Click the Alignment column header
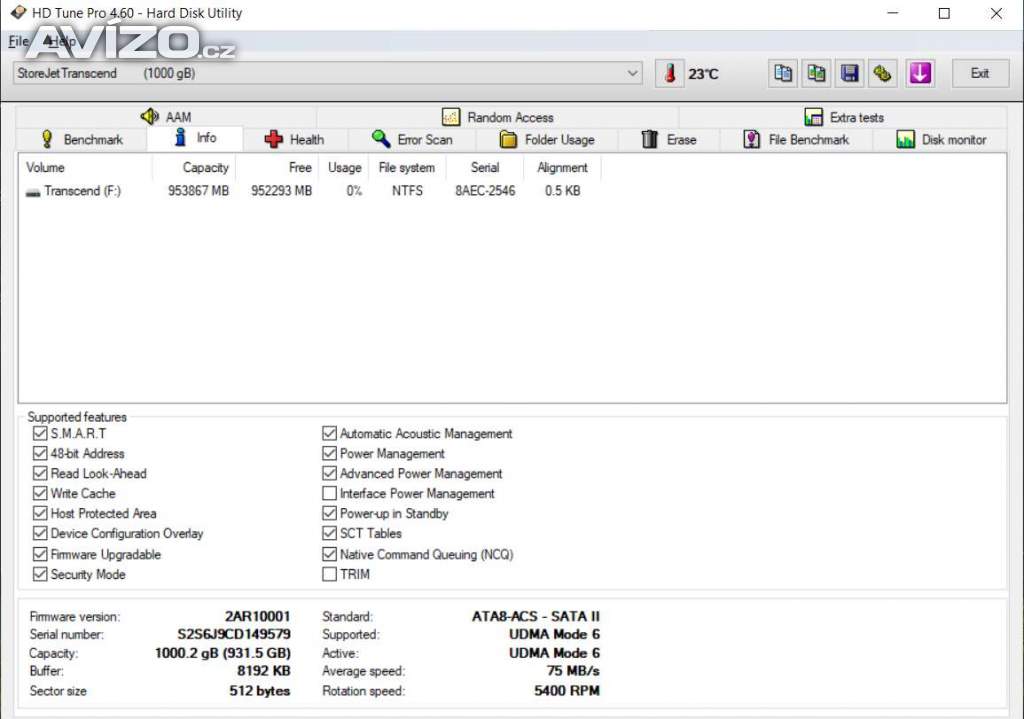 point(562,168)
